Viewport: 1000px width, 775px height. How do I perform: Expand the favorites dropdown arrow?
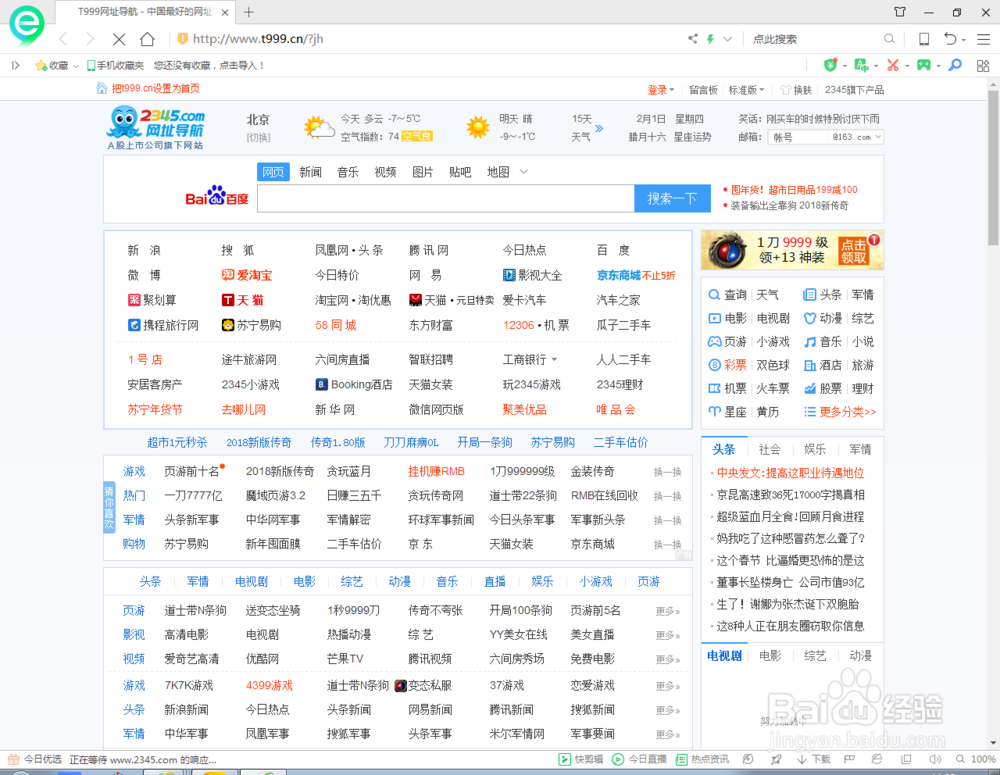(x=76, y=66)
